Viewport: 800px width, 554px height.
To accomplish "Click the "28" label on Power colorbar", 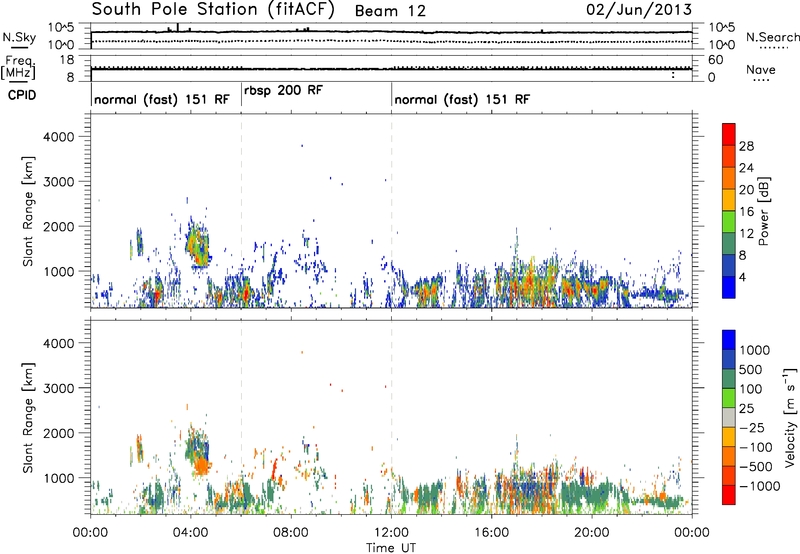I will click(x=746, y=146).
